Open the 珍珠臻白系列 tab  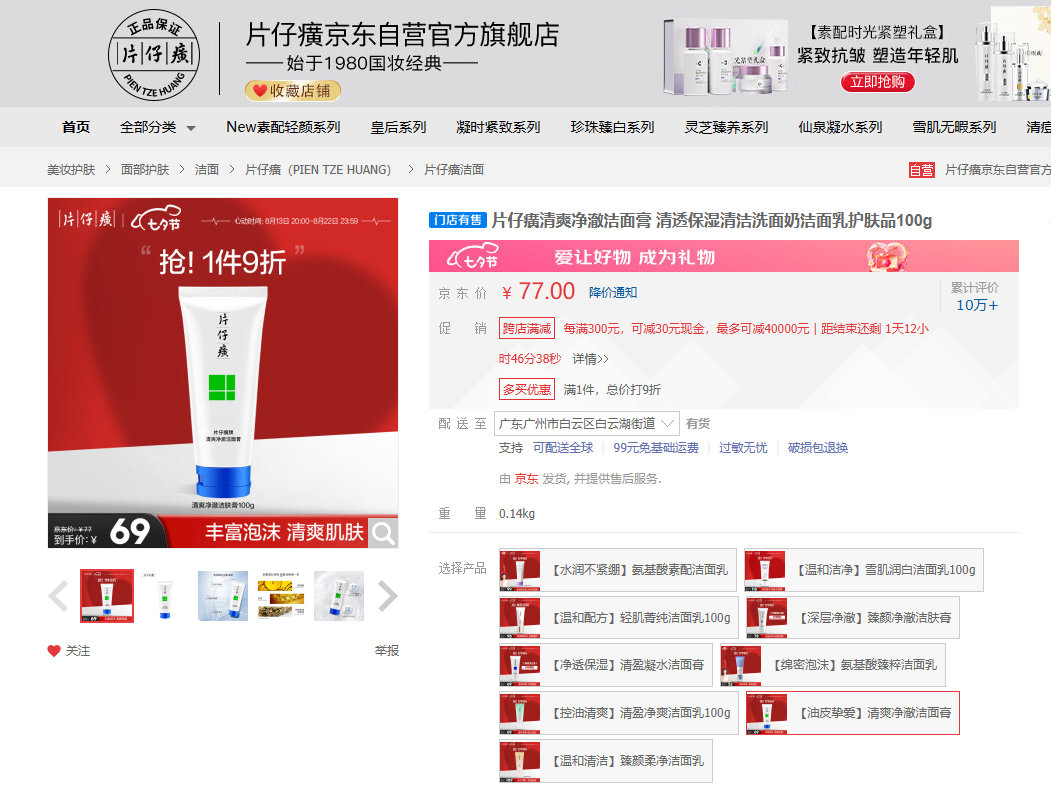point(612,127)
